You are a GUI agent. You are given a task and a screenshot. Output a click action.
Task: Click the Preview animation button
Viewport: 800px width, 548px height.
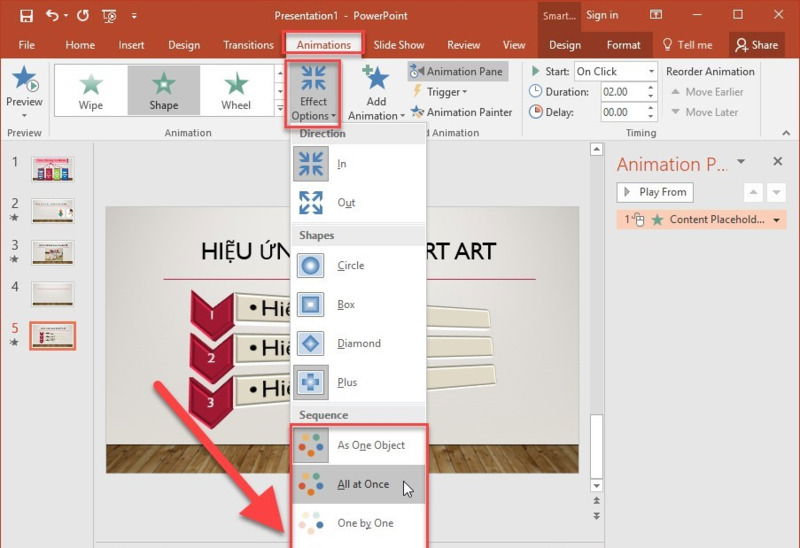24,90
